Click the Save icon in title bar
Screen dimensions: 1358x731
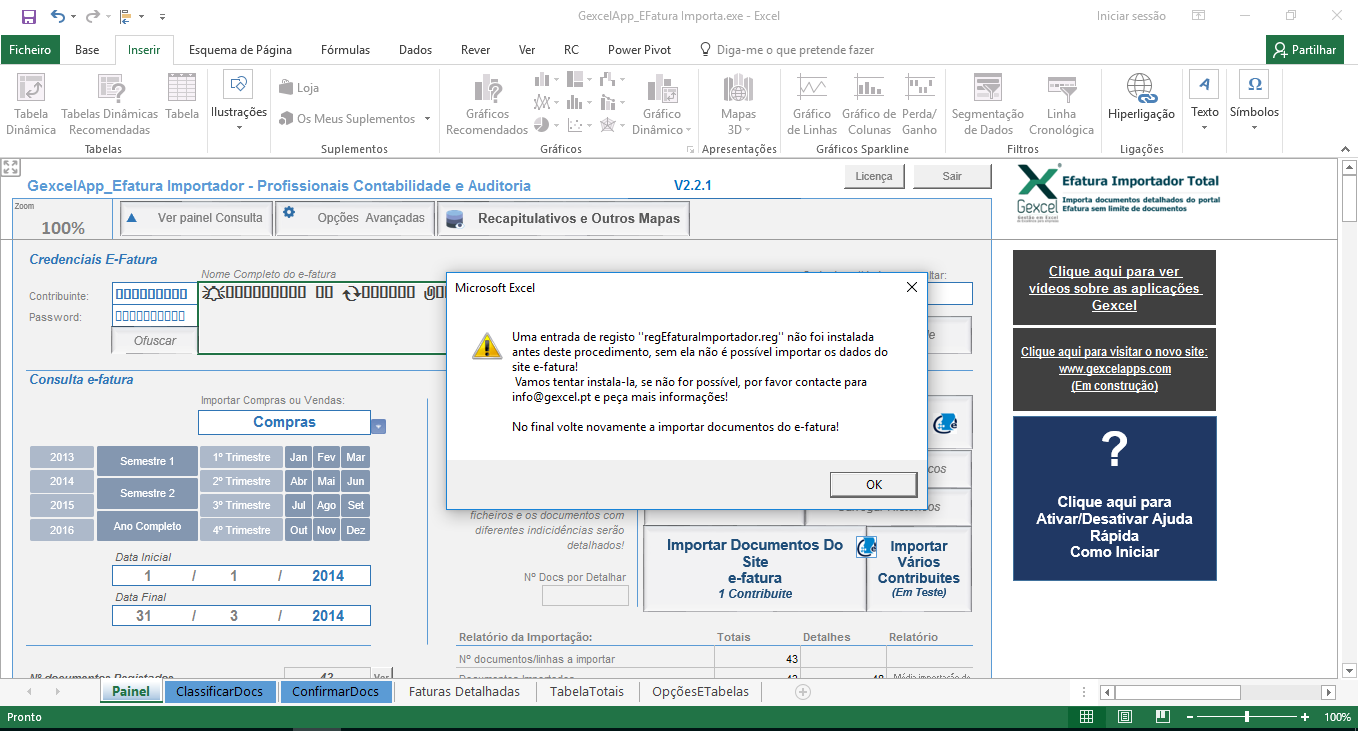(28, 16)
